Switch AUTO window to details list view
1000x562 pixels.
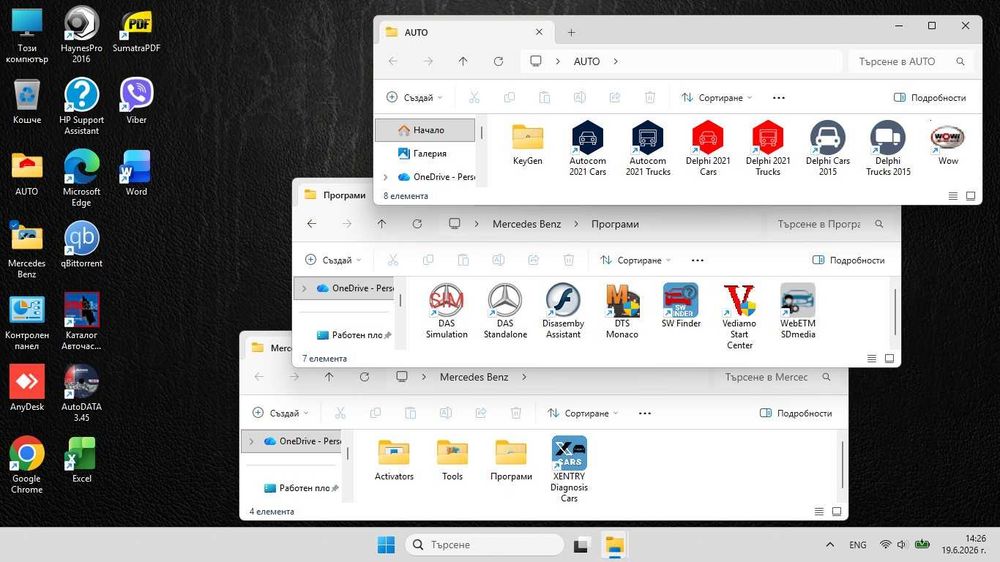tap(953, 196)
